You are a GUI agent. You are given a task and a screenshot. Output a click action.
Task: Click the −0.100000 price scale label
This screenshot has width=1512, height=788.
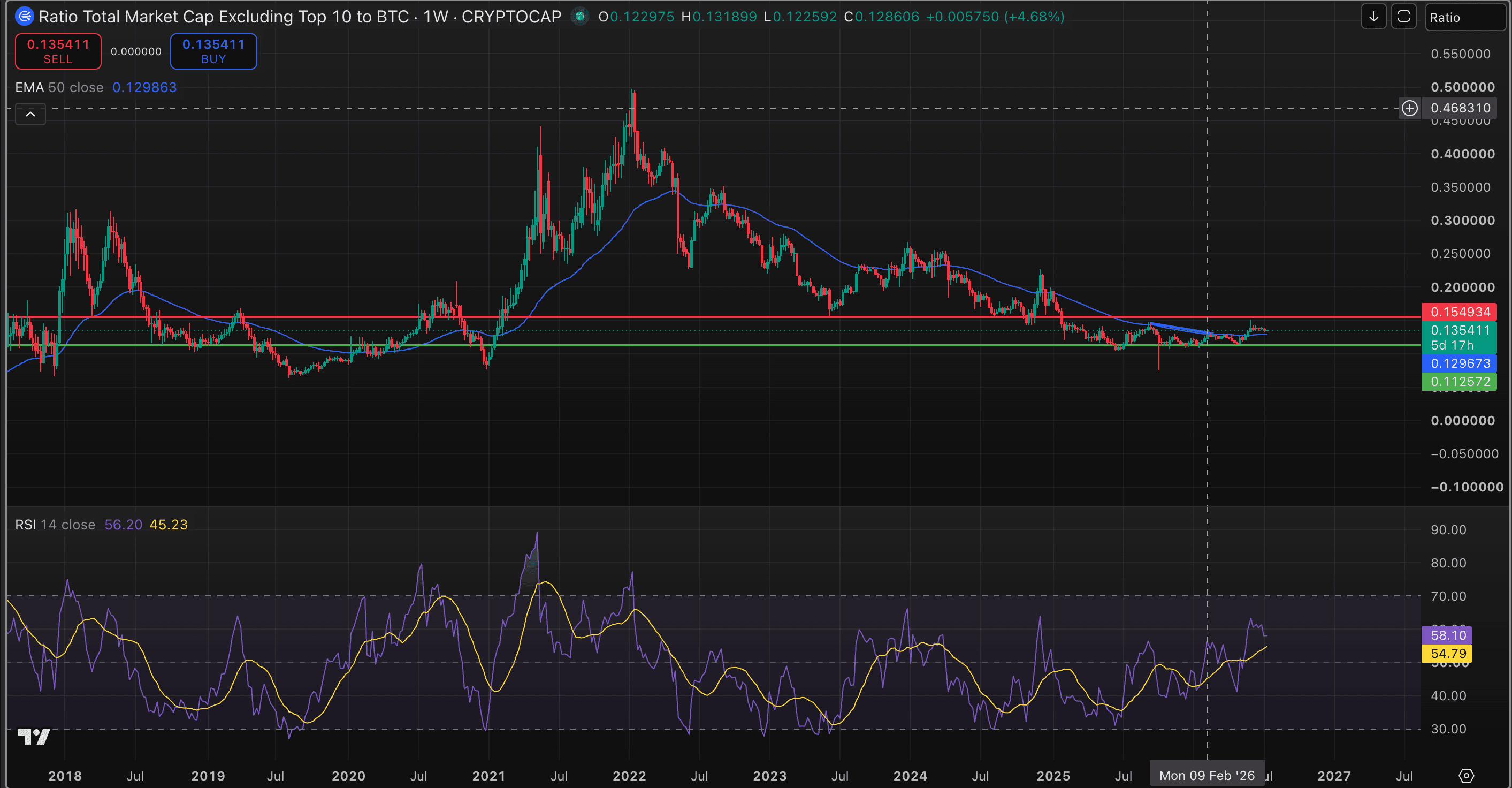pyautogui.click(x=1467, y=487)
